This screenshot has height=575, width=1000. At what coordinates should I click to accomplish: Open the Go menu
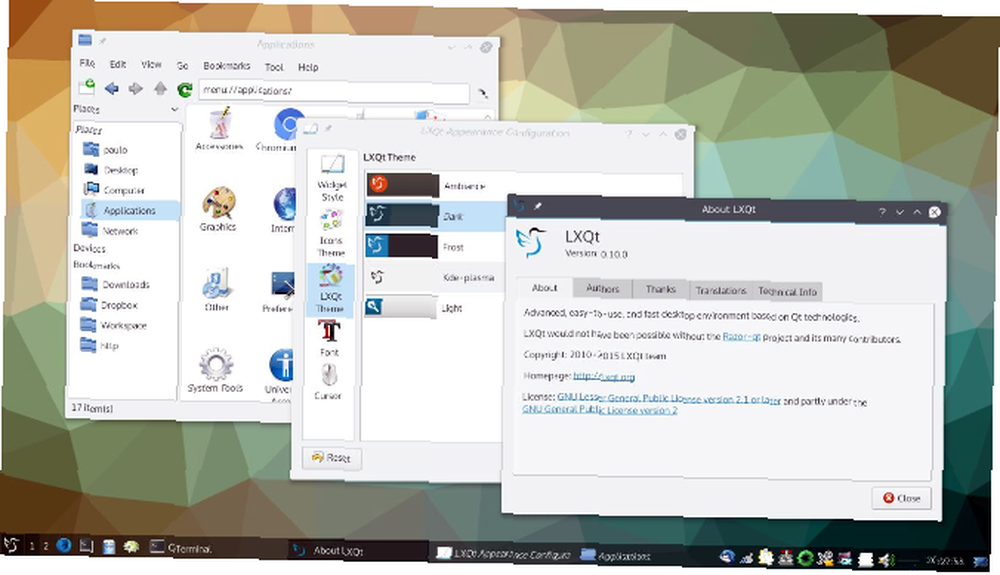pos(182,66)
